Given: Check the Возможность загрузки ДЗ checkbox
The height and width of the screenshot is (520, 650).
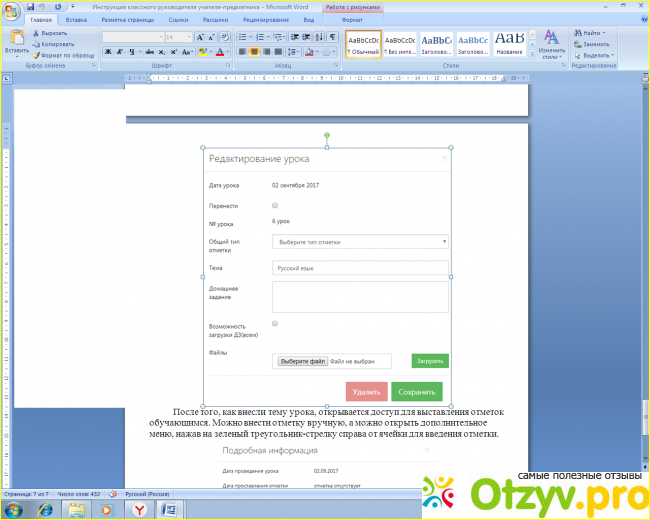Looking at the screenshot, I should click(275, 324).
